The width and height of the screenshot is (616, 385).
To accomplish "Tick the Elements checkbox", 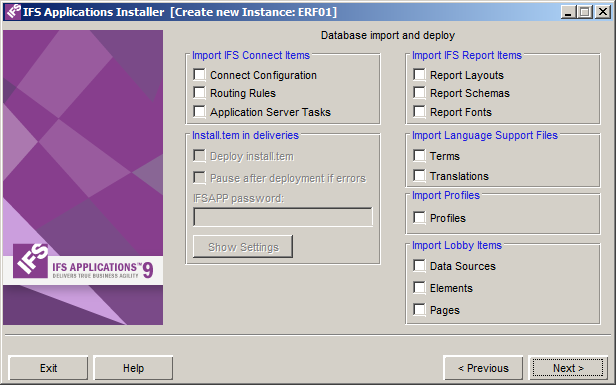I will click(420, 288).
